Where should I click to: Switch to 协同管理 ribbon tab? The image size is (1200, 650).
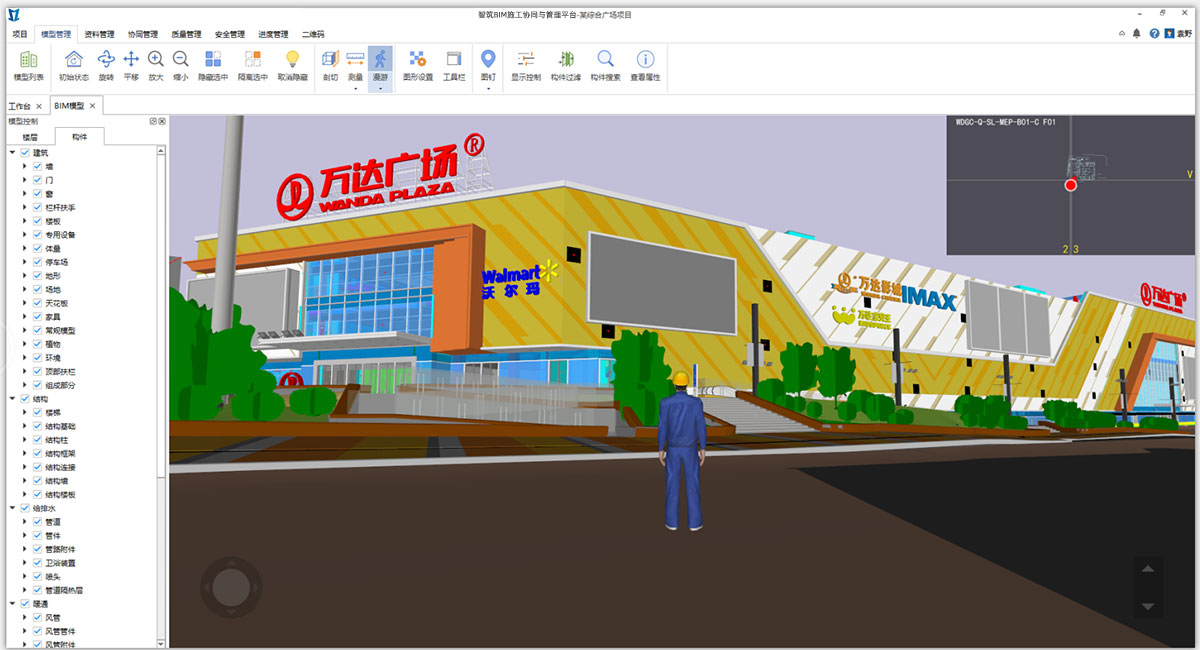click(x=143, y=34)
